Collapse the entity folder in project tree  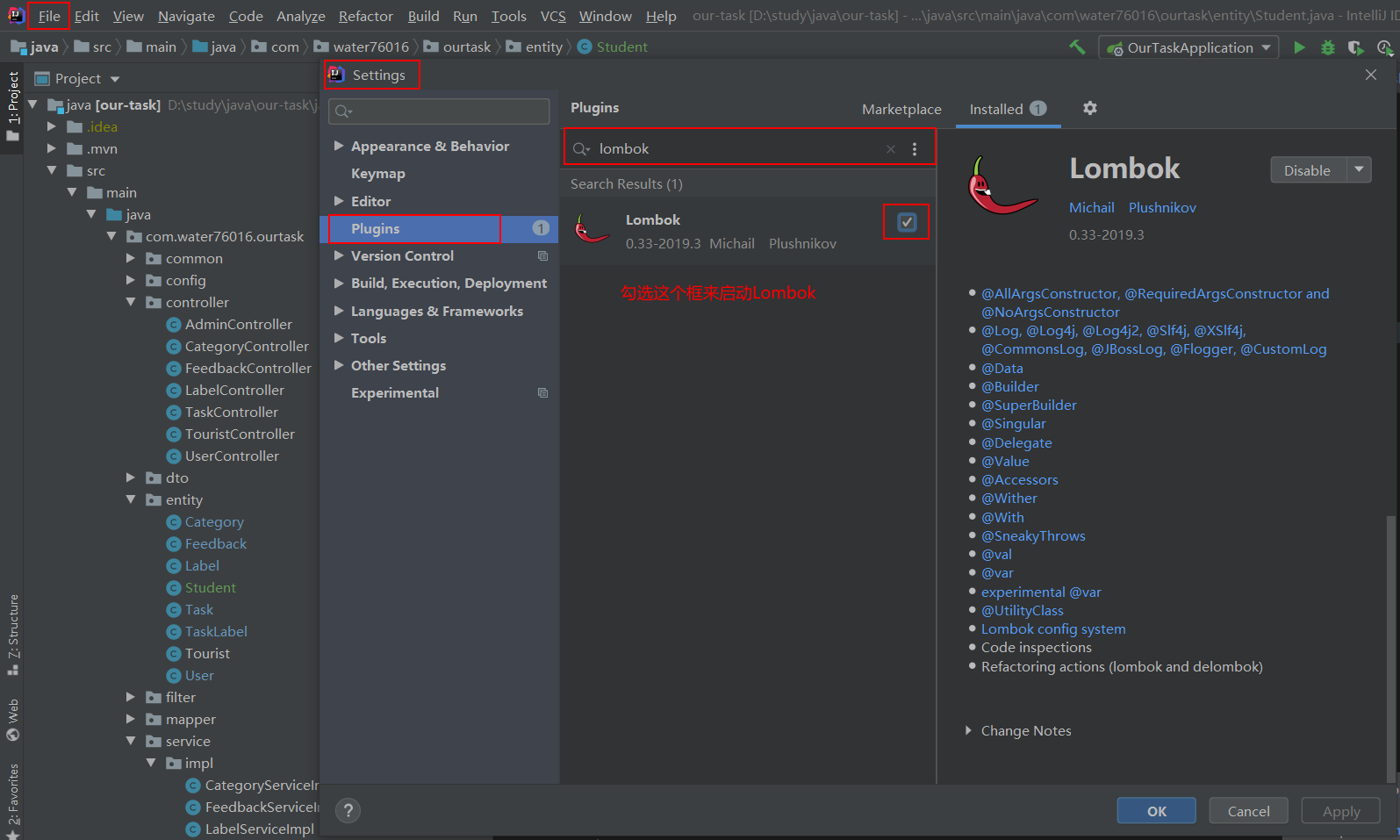coord(131,500)
